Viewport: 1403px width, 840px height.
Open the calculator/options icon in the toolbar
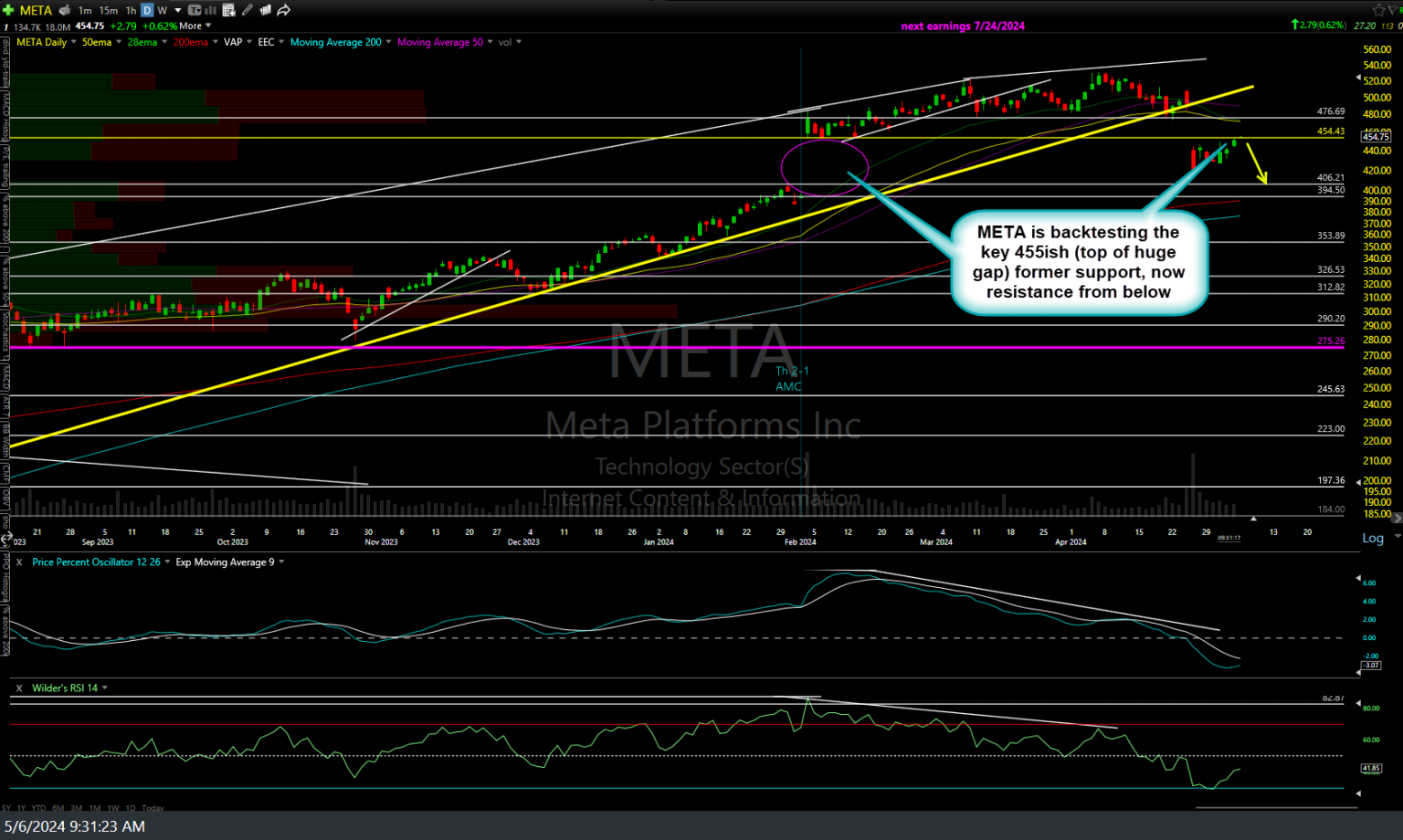(229, 10)
